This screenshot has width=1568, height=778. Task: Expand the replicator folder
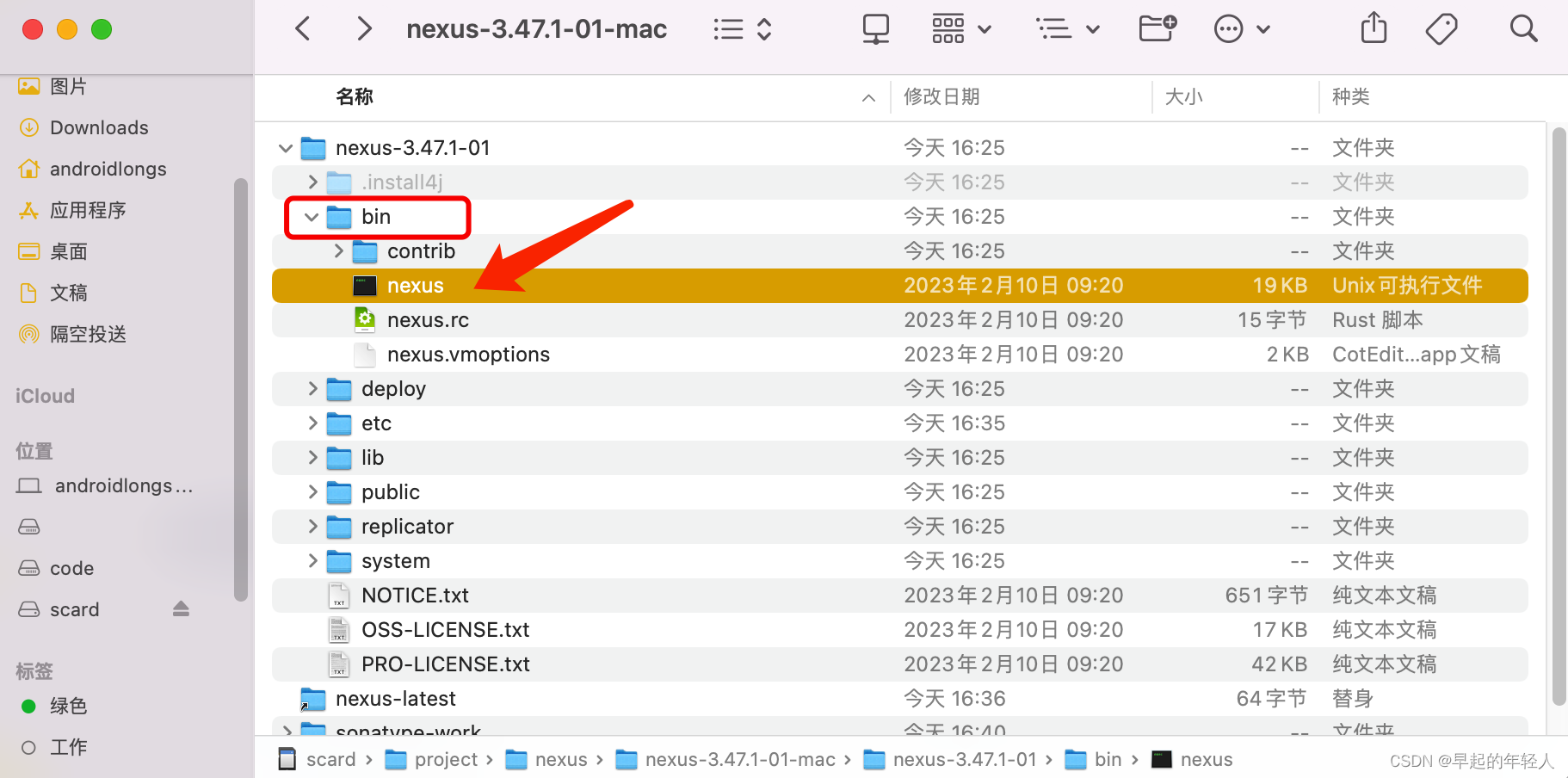(312, 527)
